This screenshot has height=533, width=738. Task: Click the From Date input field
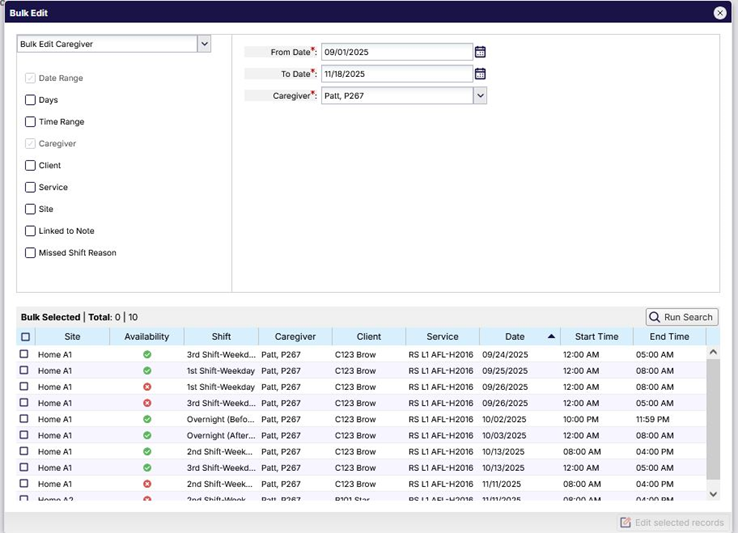(x=396, y=52)
